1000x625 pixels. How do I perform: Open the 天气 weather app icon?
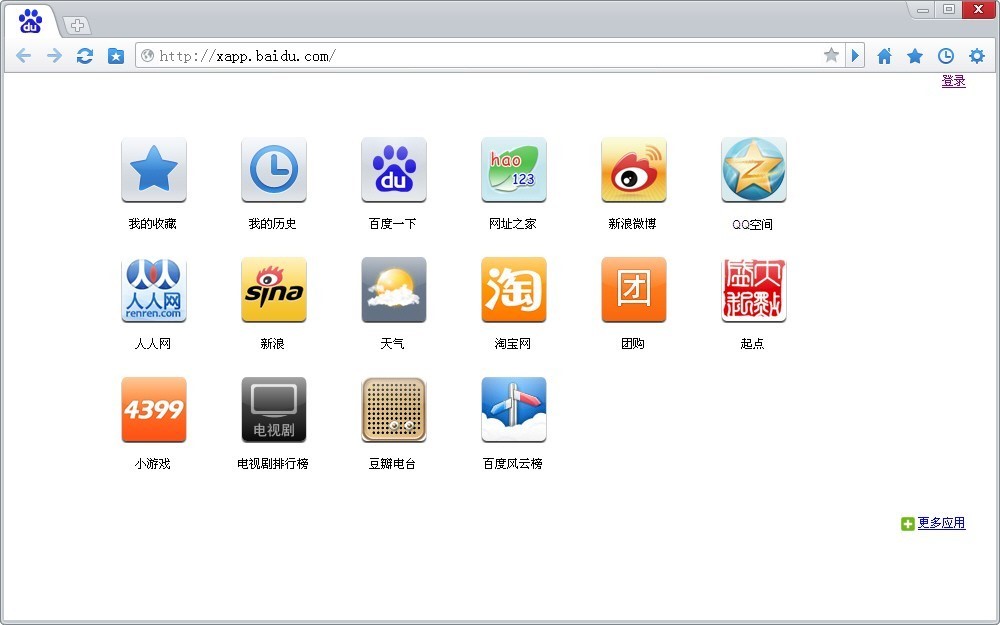point(393,290)
